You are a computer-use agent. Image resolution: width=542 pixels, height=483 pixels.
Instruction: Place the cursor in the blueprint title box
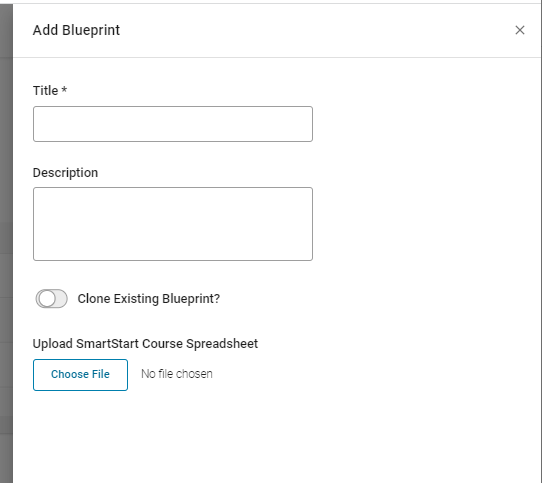(173, 124)
